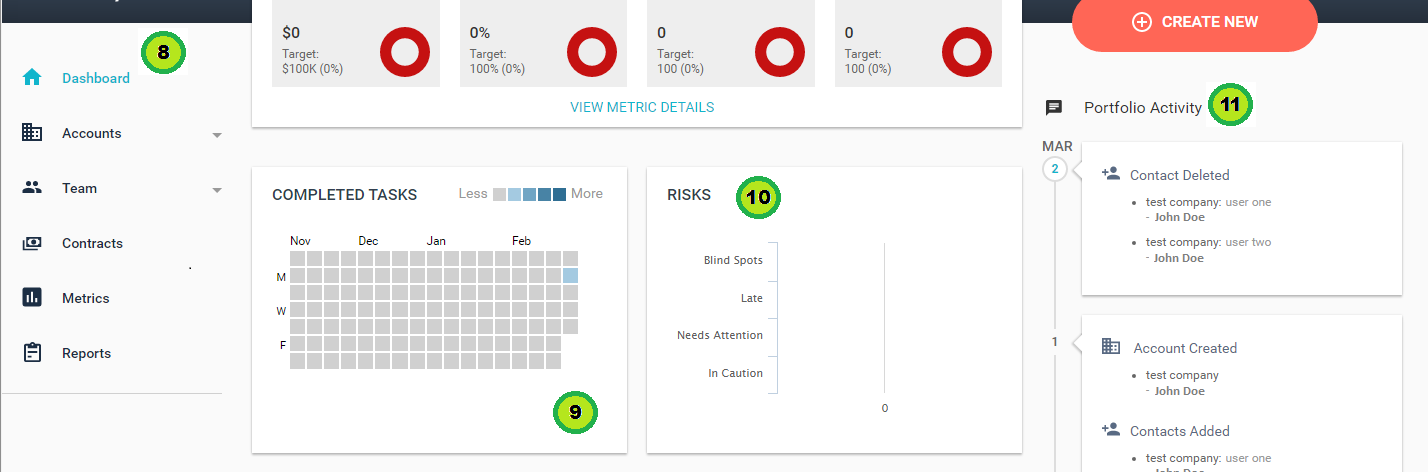Image resolution: width=1428 pixels, height=472 pixels.
Task: Click the Contacts Added person icon
Action: coord(1110,429)
